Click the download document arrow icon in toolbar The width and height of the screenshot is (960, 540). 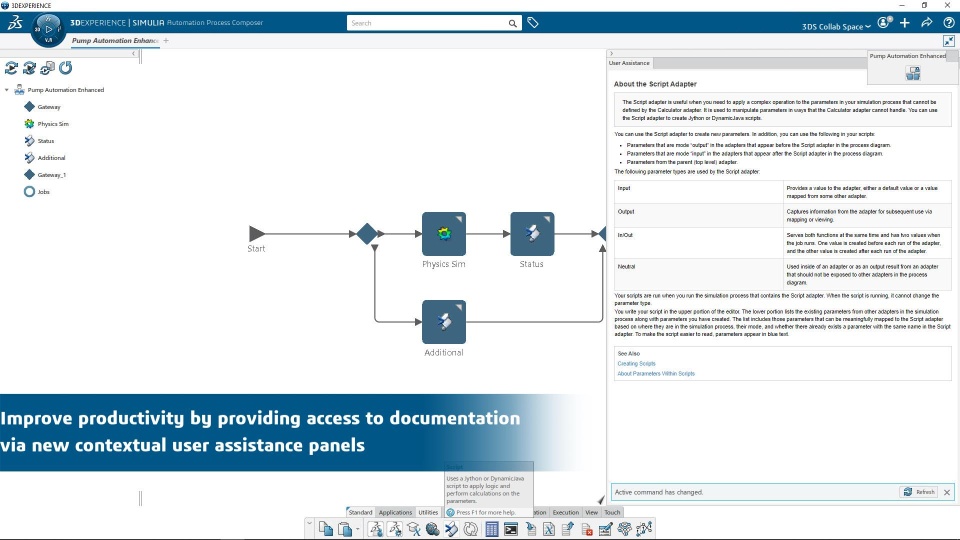[530, 528]
